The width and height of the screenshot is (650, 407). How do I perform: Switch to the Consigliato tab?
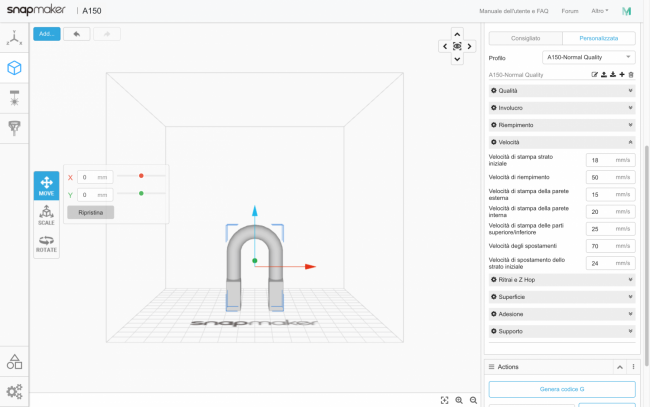525,37
